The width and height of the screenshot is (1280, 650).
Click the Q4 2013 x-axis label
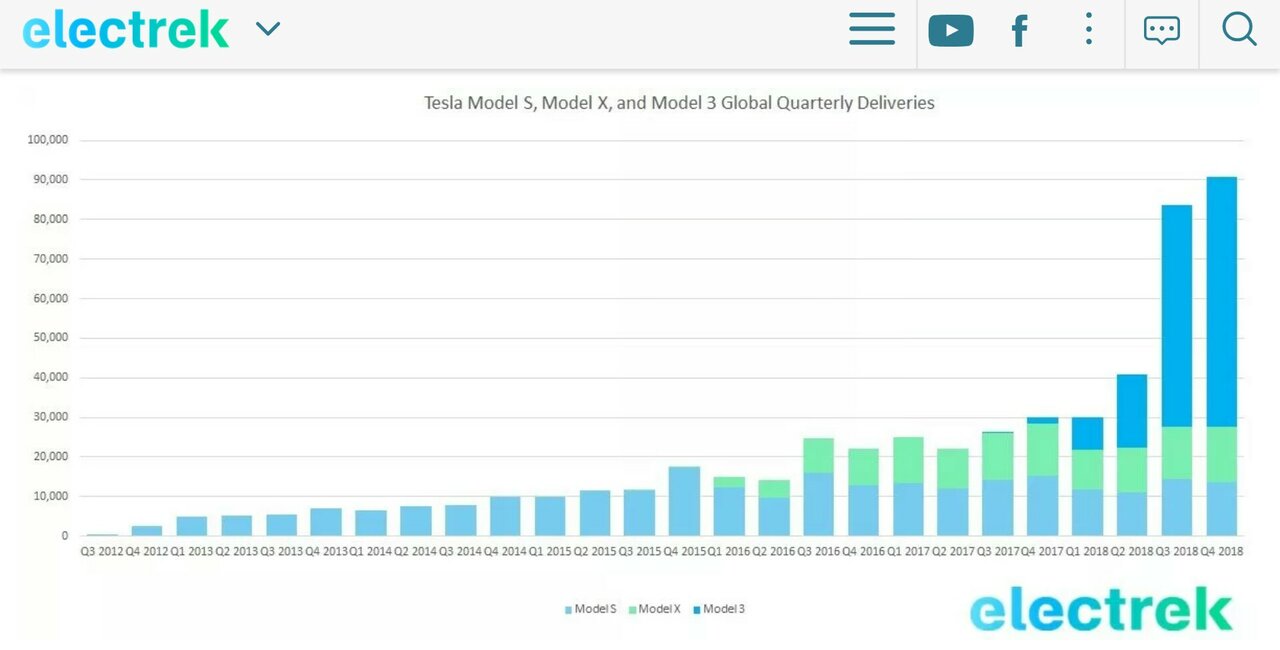(x=326, y=551)
